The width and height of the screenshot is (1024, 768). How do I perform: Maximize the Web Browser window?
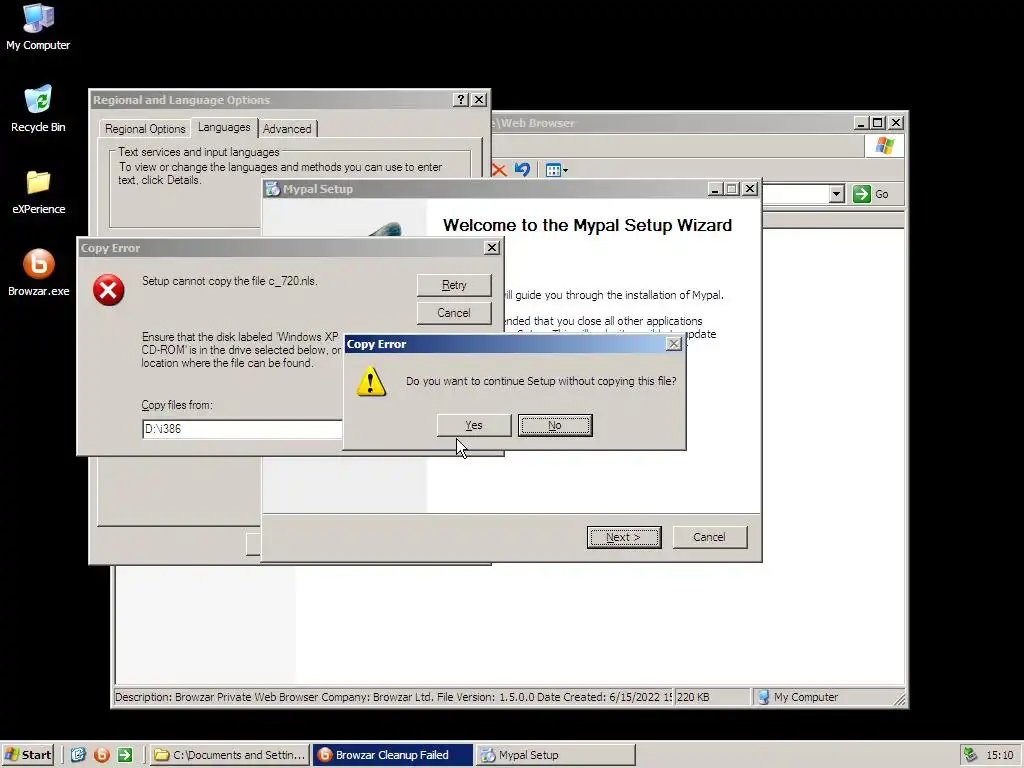[x=878, y=123]
